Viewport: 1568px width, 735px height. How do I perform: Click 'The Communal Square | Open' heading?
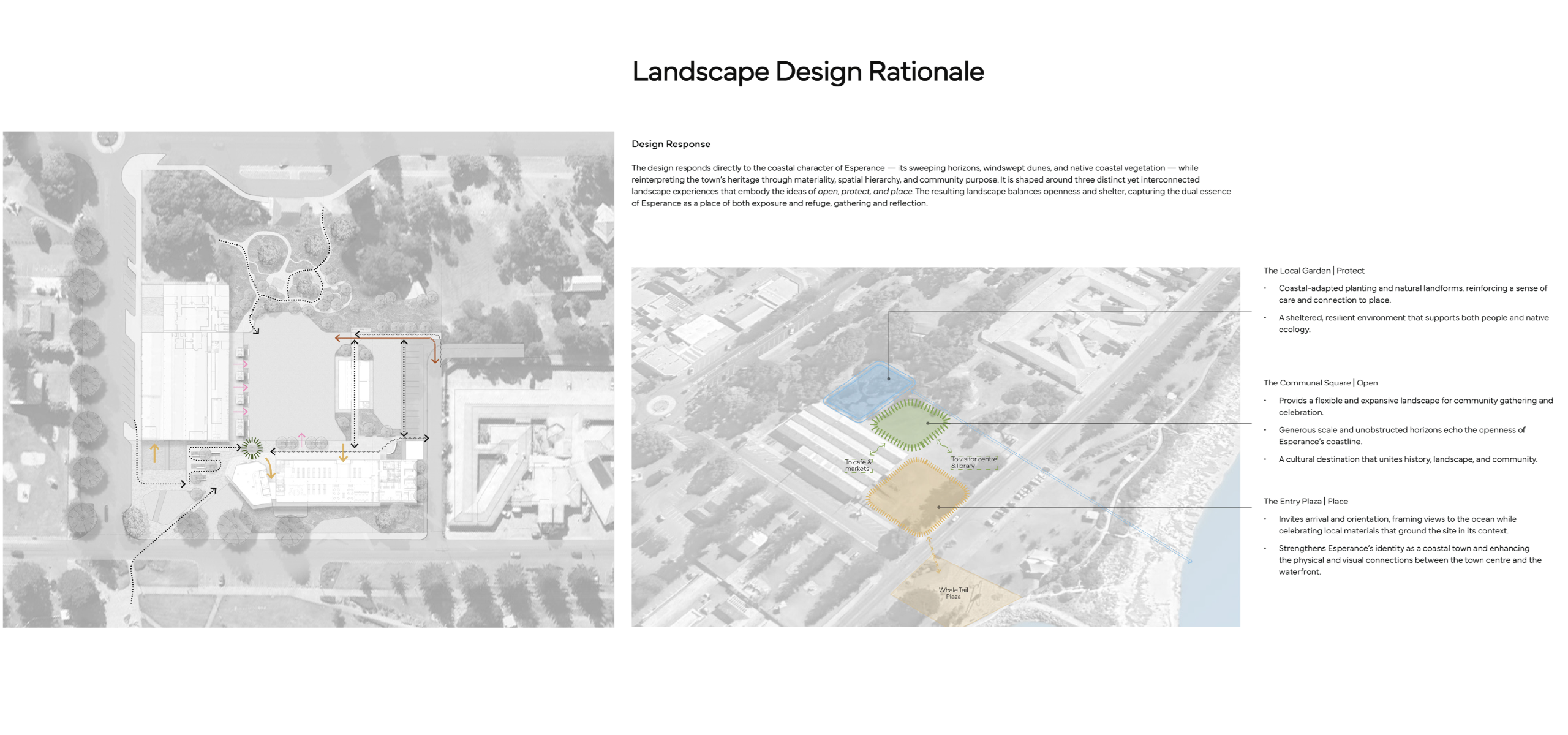coord(1320,383)
